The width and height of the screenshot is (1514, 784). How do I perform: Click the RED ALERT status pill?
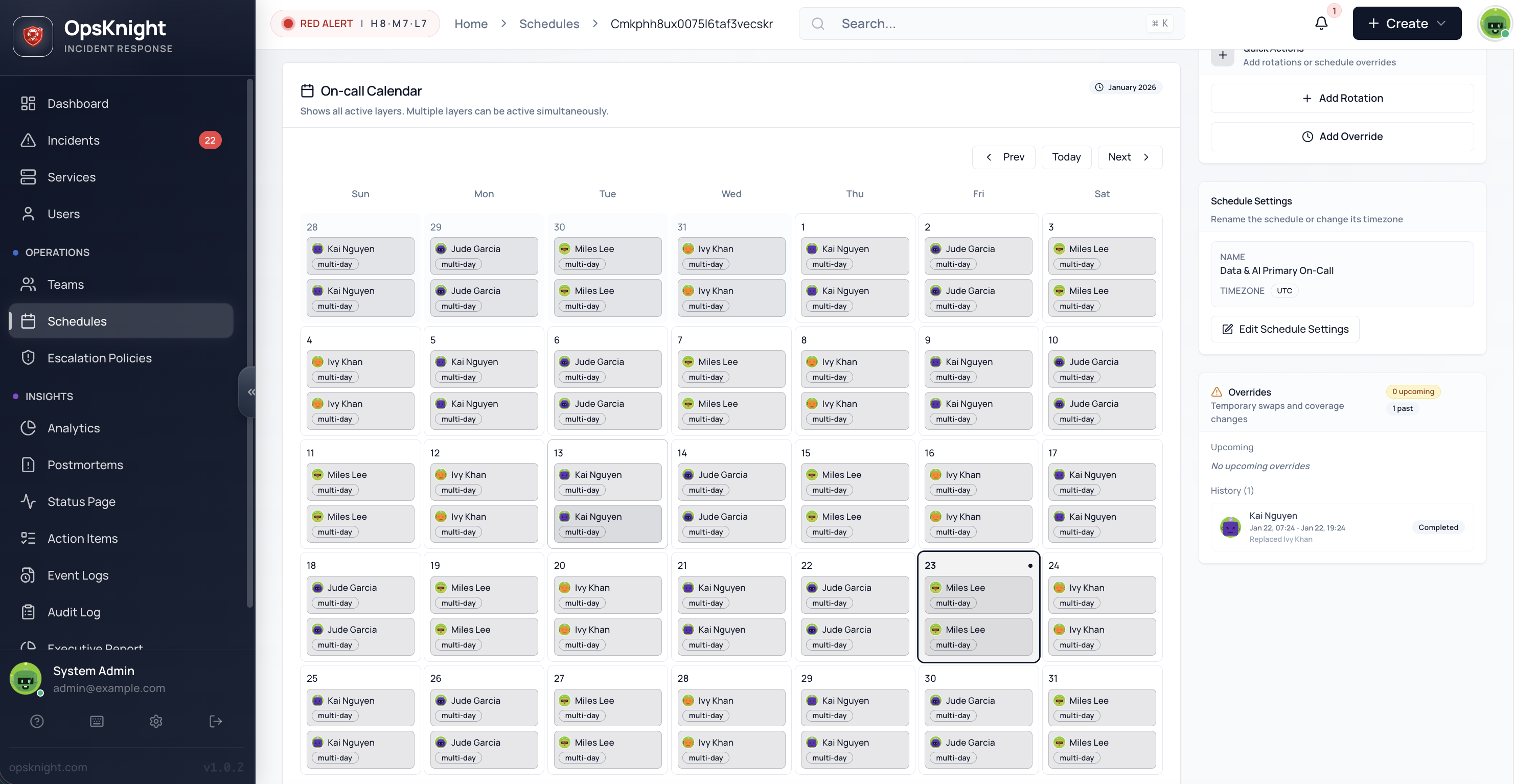[354, 24]
